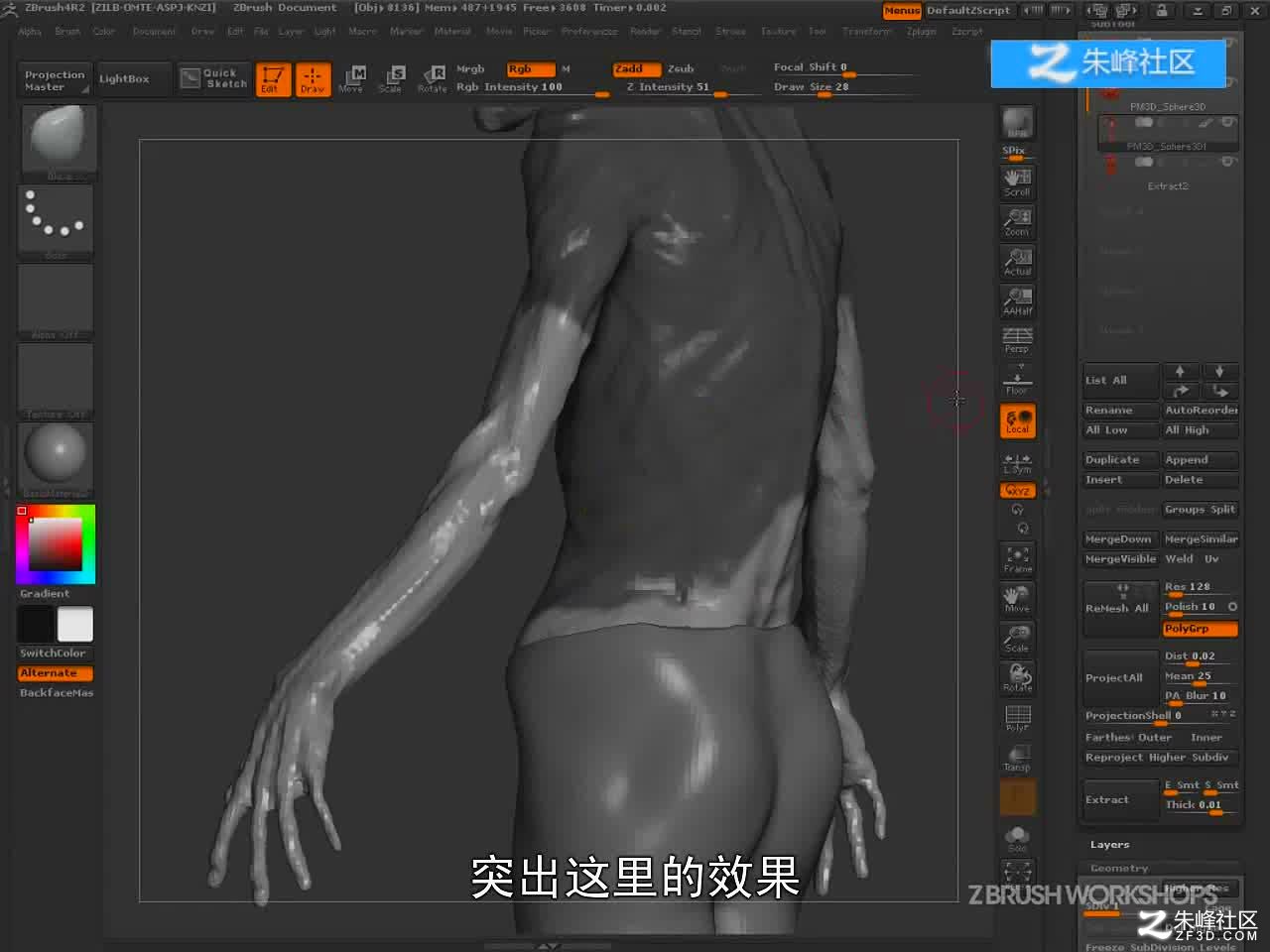Toggle Zadd mode
Viewport: 1270px width, 952px height.
636,69
